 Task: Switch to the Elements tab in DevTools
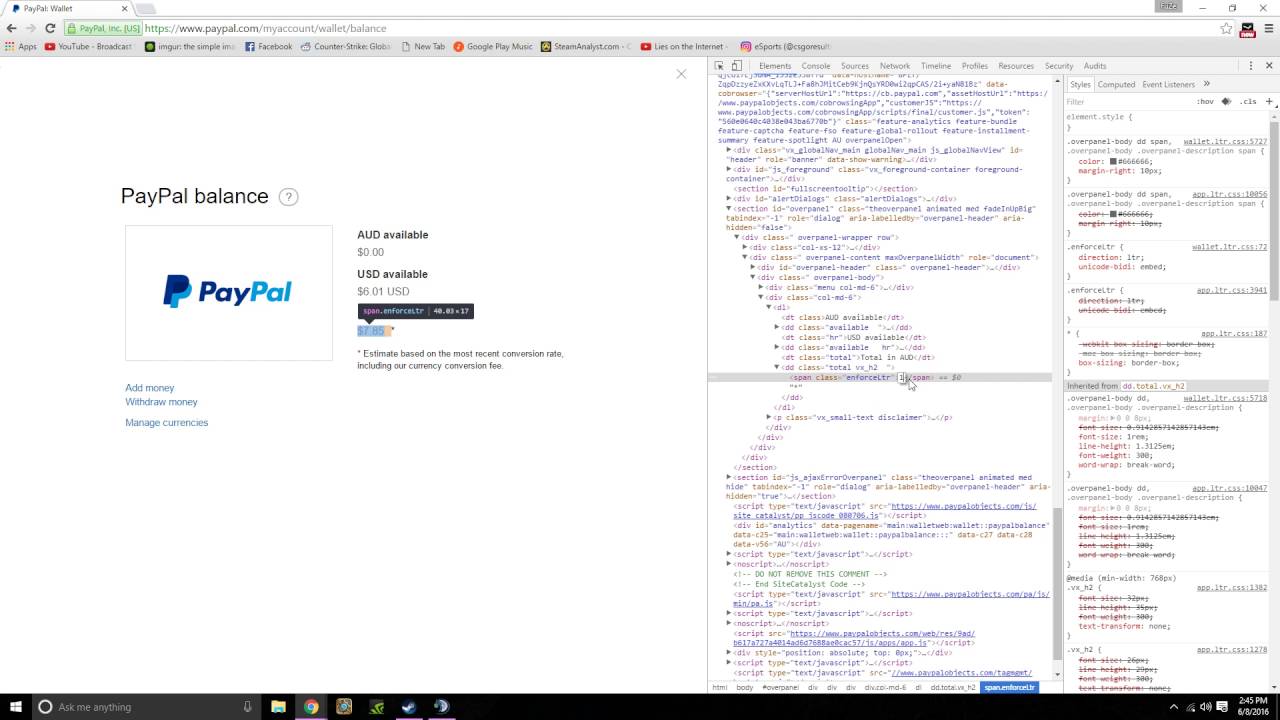(x=775, y=66)
